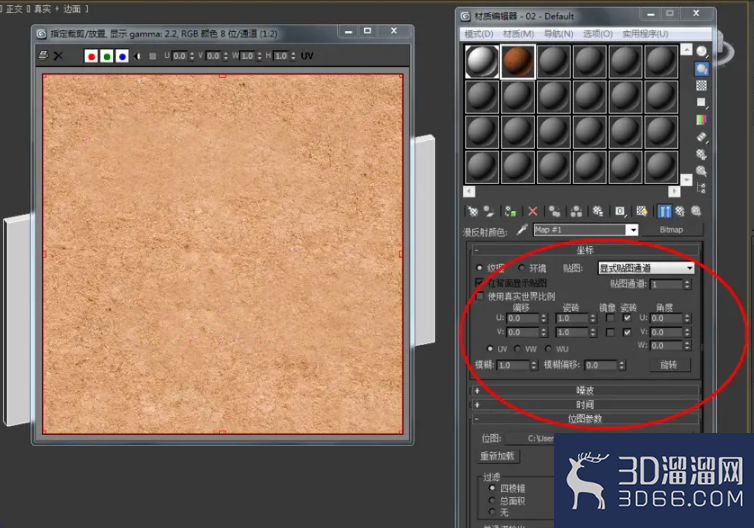Toggle the red channel button
Image resolution: width=754 pixels, height=528 pixels.
pyautogui.click(x=91, y=57)
